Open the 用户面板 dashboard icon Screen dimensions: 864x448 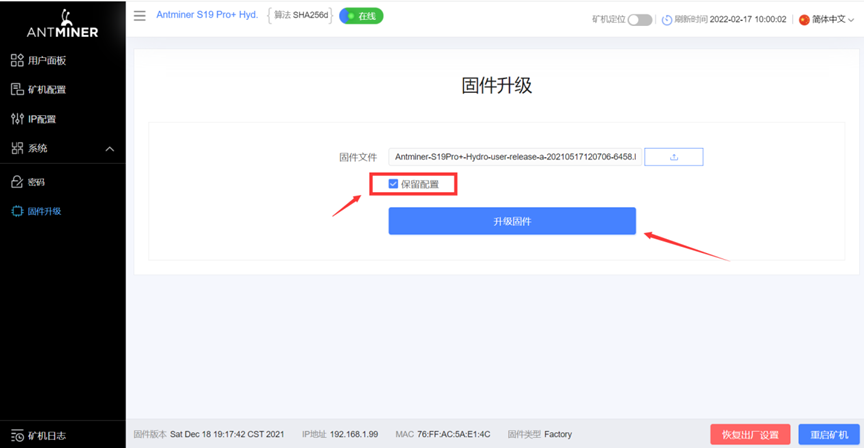pos(17,60)
